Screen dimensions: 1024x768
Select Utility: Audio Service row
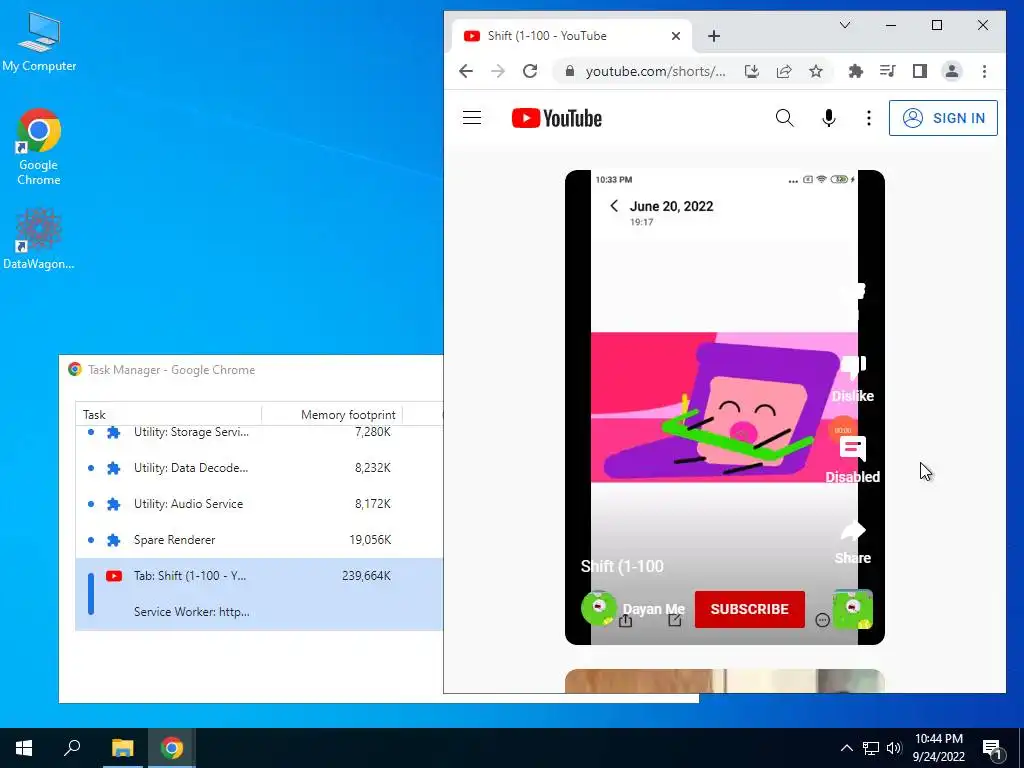point(259,504)
